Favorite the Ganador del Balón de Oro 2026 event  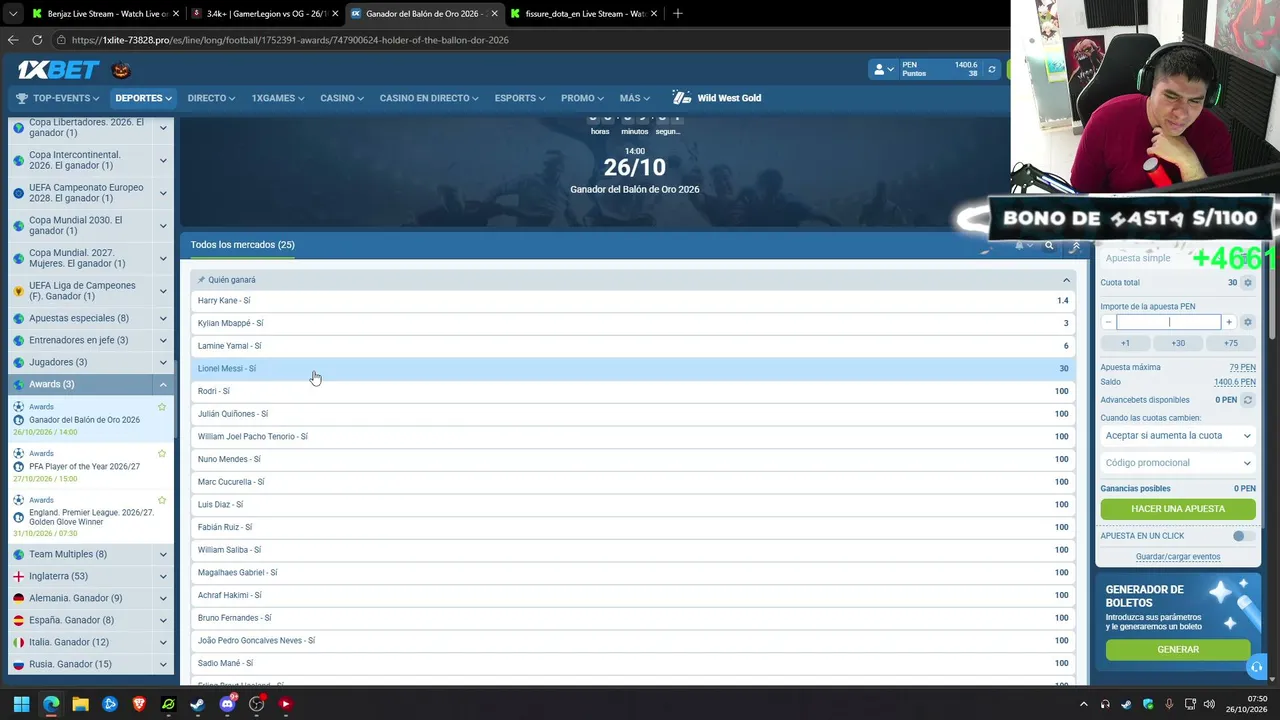click(x=162, y=407)
